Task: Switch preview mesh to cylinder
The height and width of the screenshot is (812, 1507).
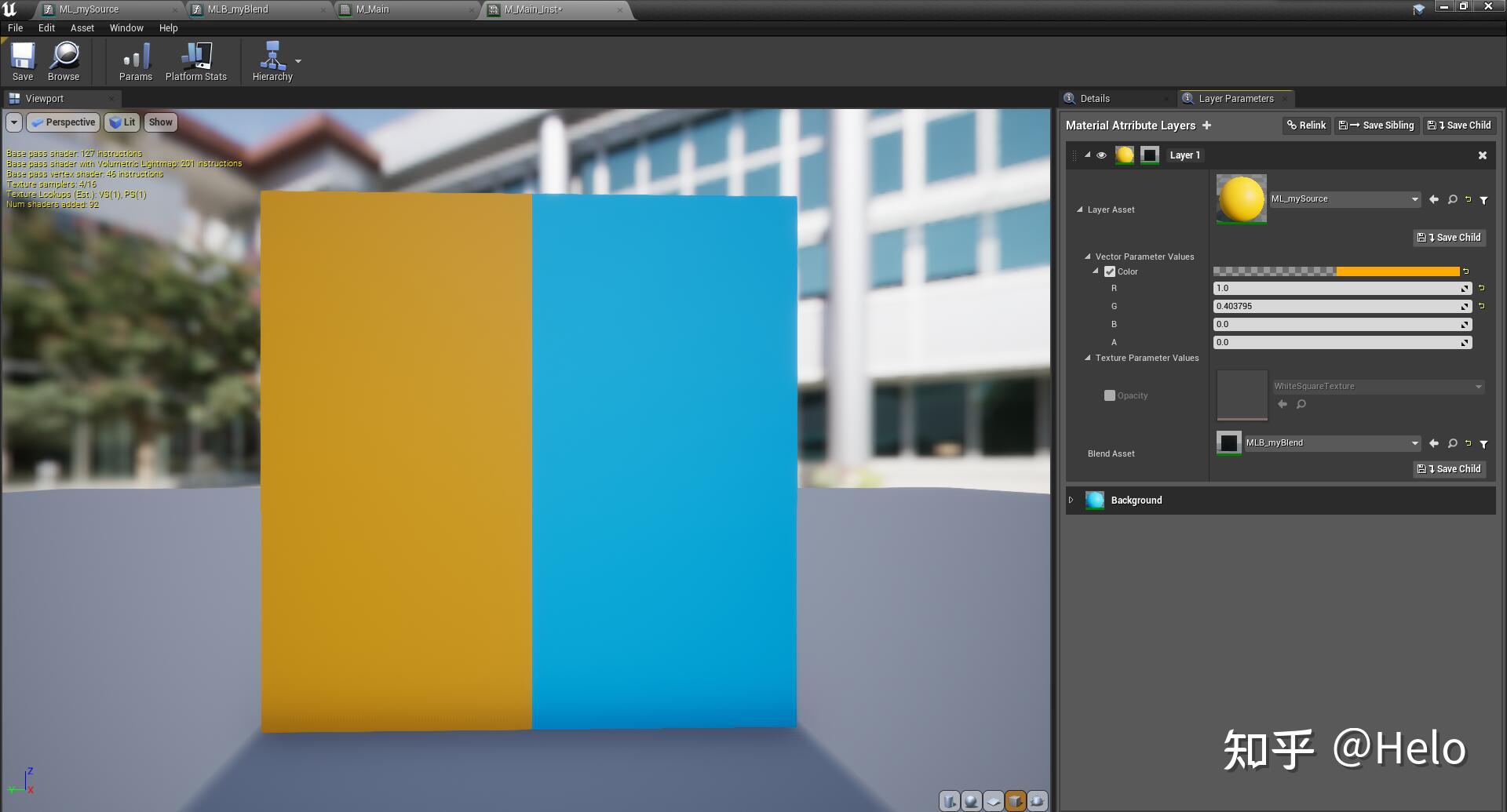Action: point(950,801)
